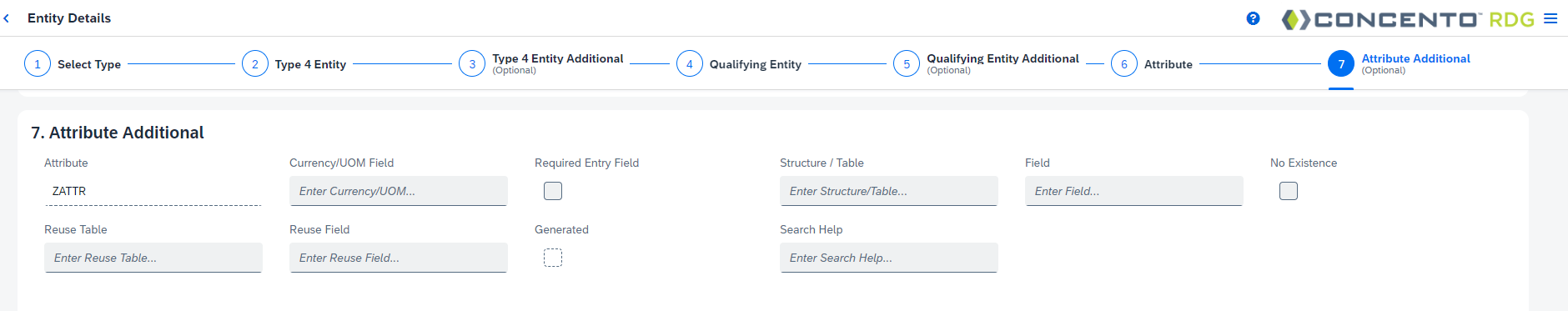Viewport: 1568px width, 311px height.
Task: Click the Concento RDG logo
Action: click(1407, 19)
